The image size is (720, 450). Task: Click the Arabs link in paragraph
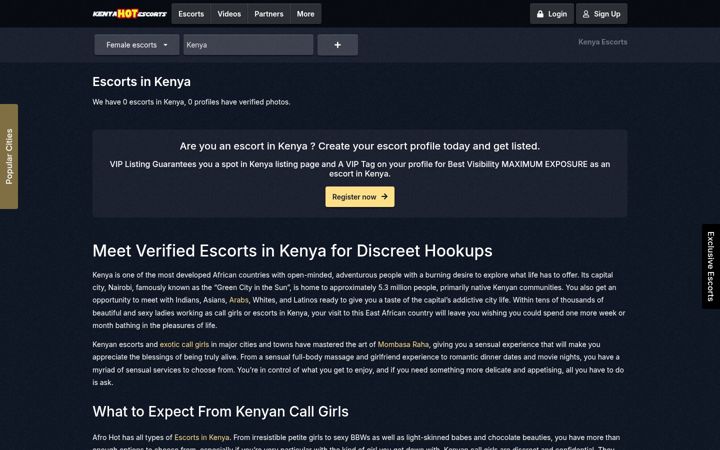click(x=239, y=300)
